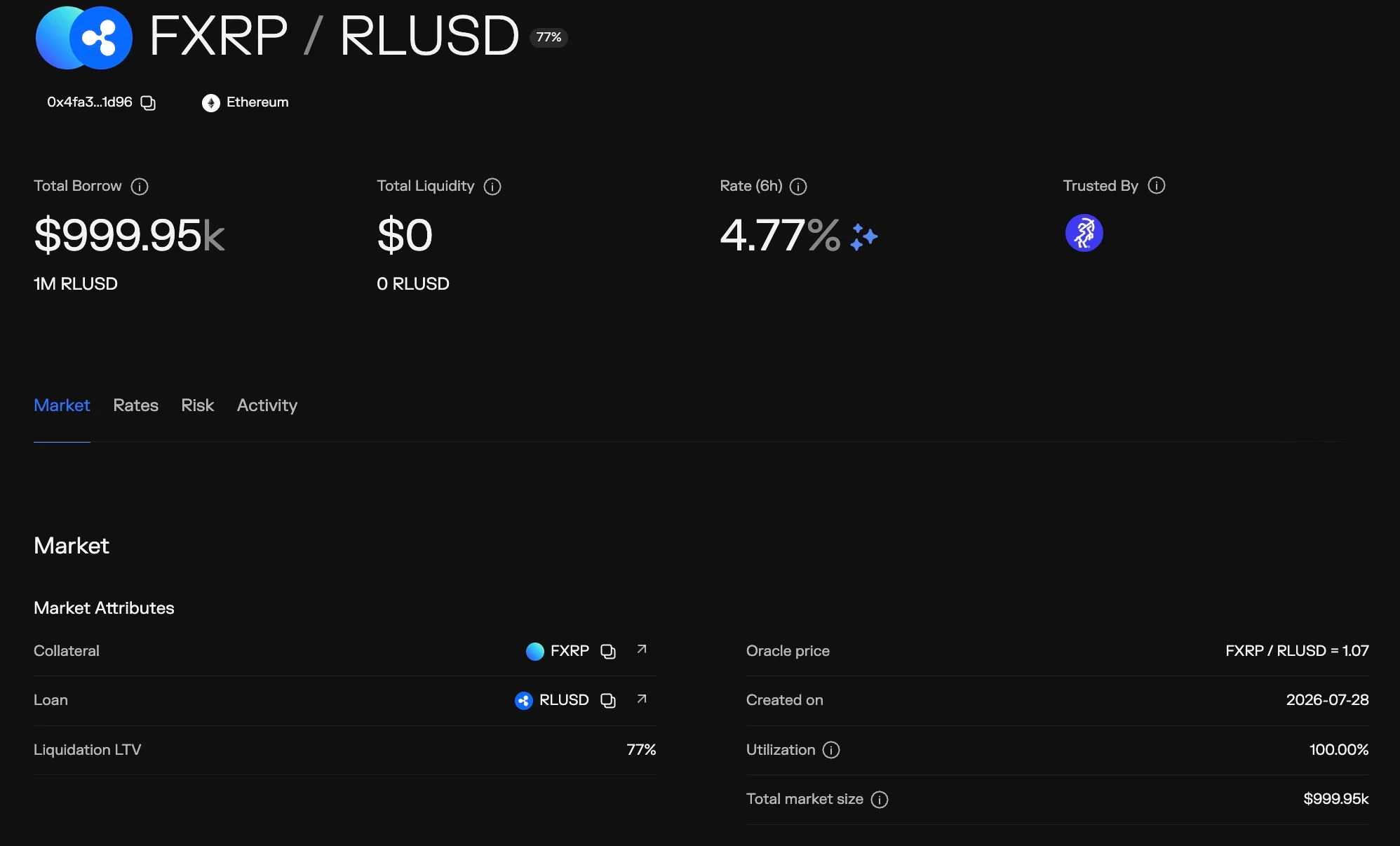
Task: Click the 0 RLUSD liquidity amount
Action: pyautogui.click(x=413, y=284)
